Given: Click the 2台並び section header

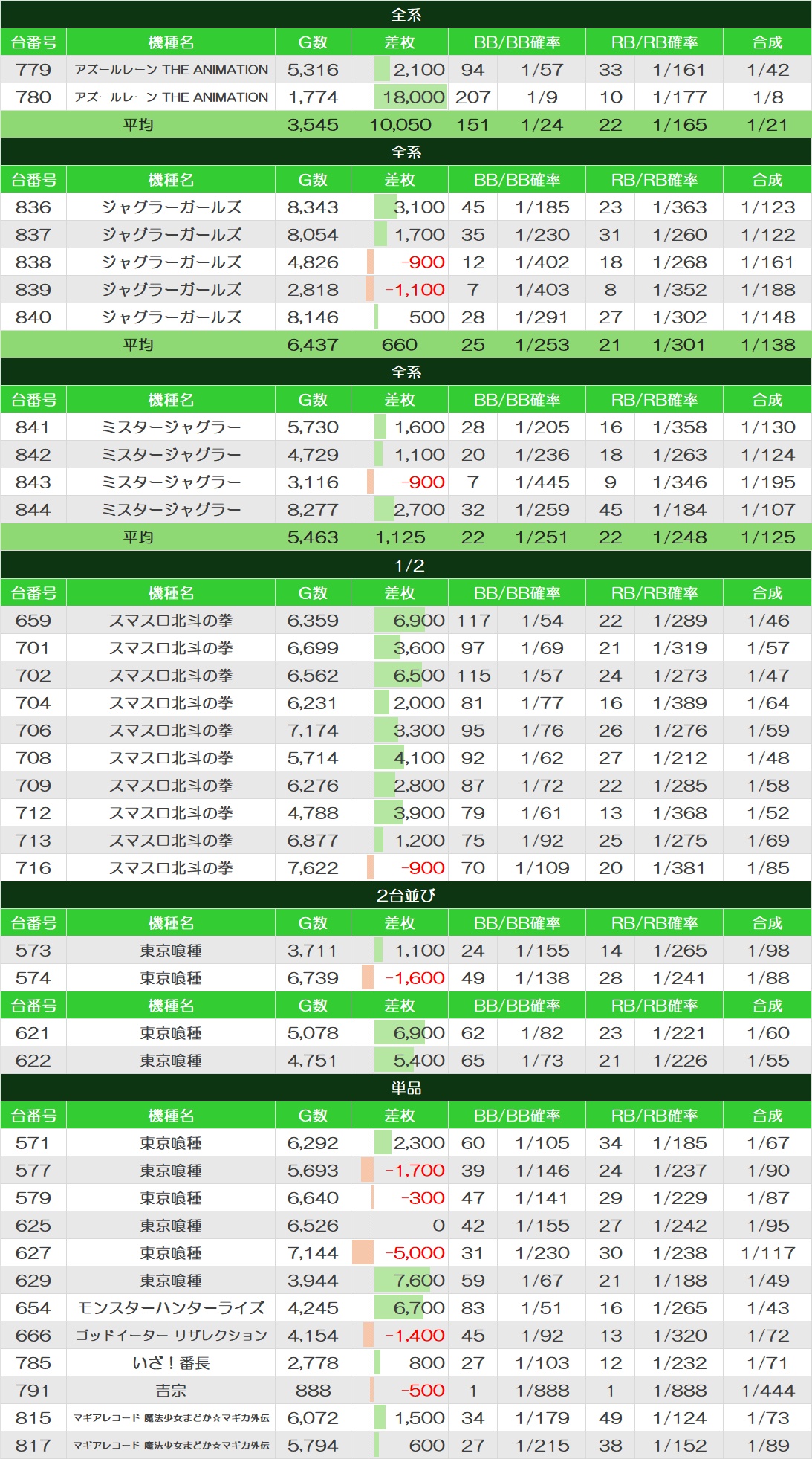Looking at the screenshot, I should tap(406, 896).
